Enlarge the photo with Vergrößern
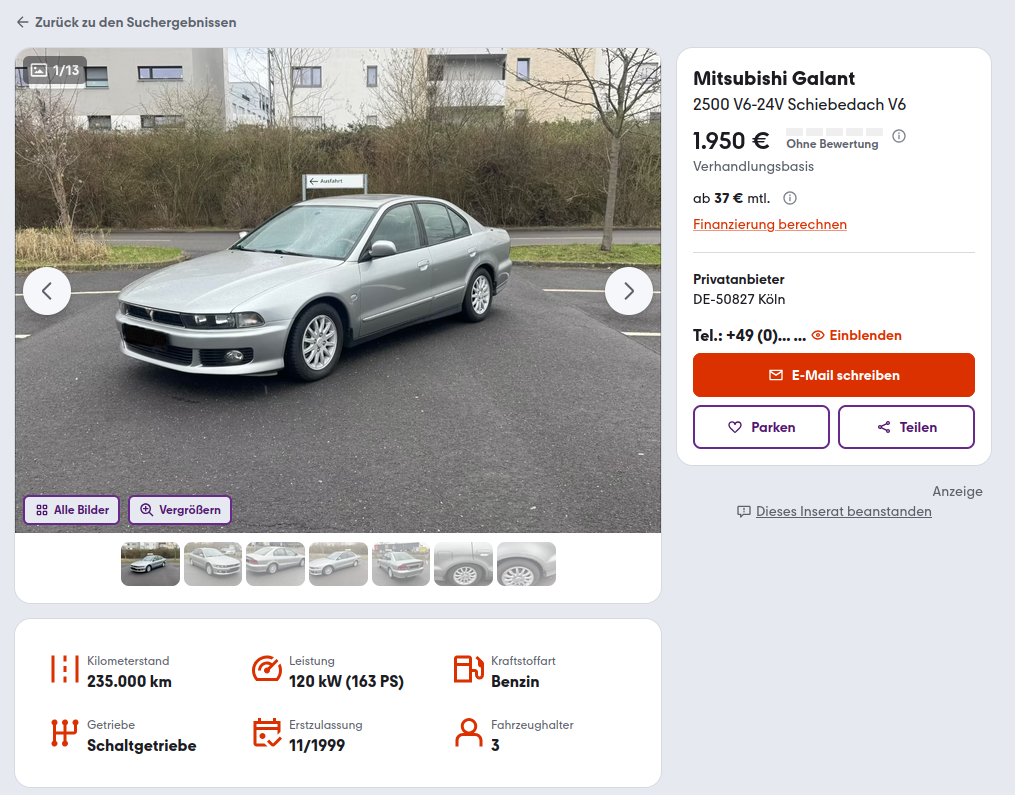 [180, 510]
